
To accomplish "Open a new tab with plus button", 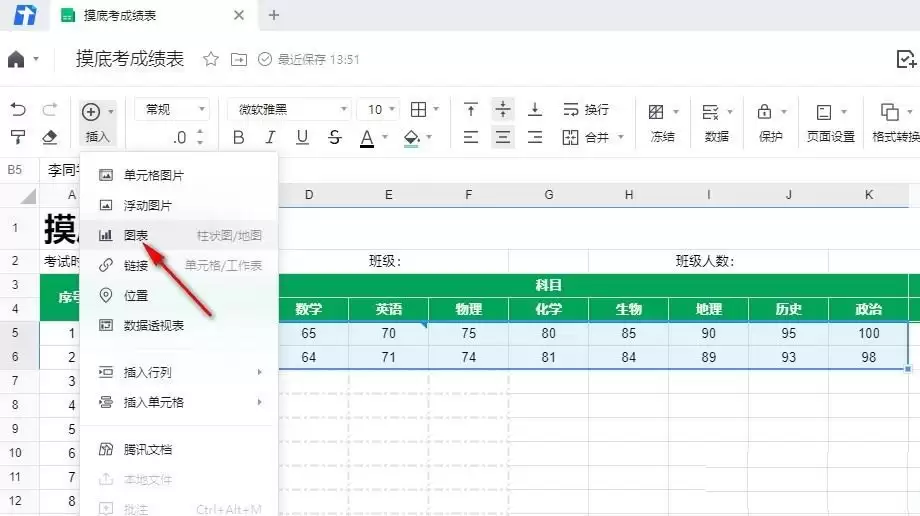I will click(x=274, y=15).
